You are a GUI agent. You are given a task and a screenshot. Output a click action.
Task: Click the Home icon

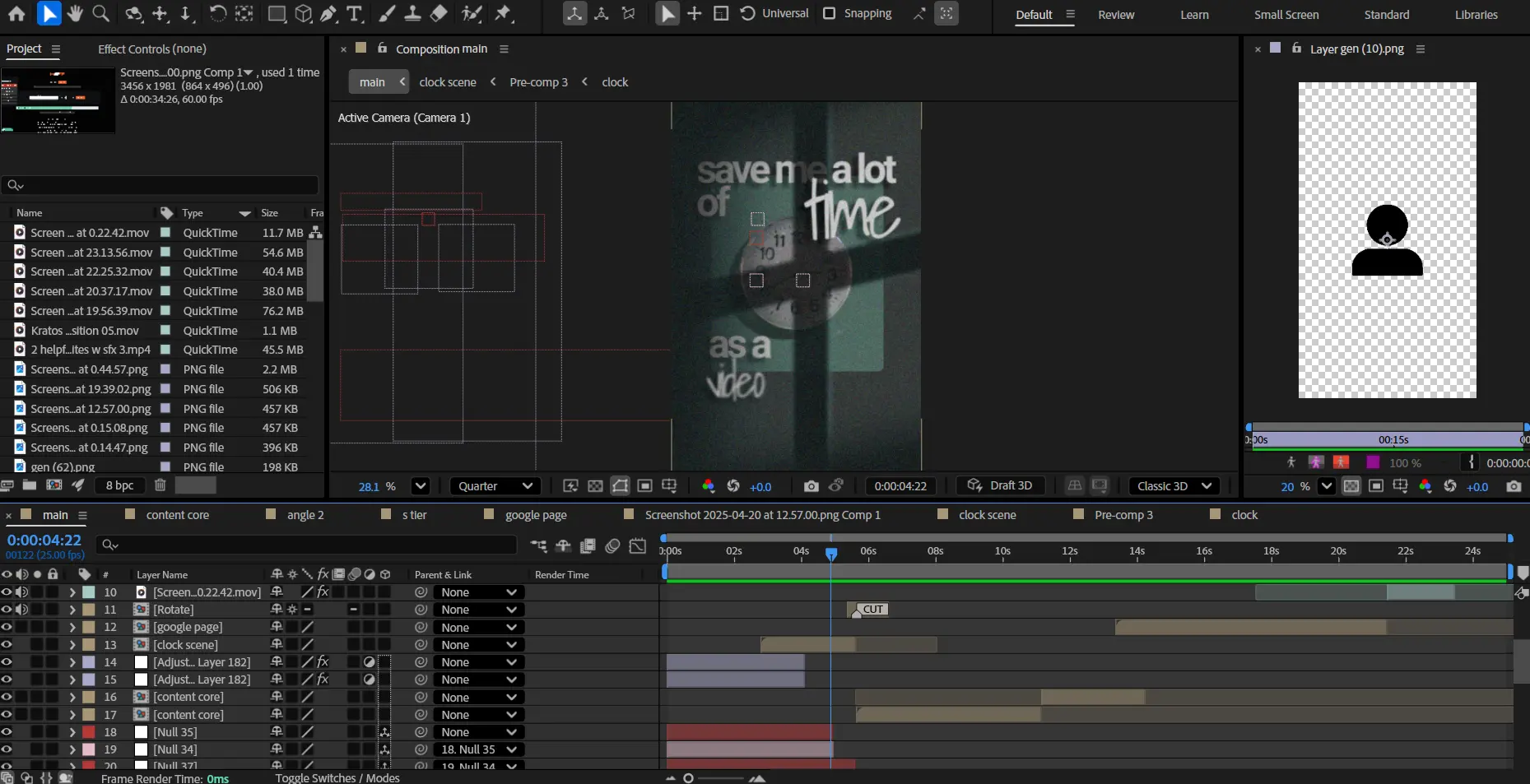[16, 13]
